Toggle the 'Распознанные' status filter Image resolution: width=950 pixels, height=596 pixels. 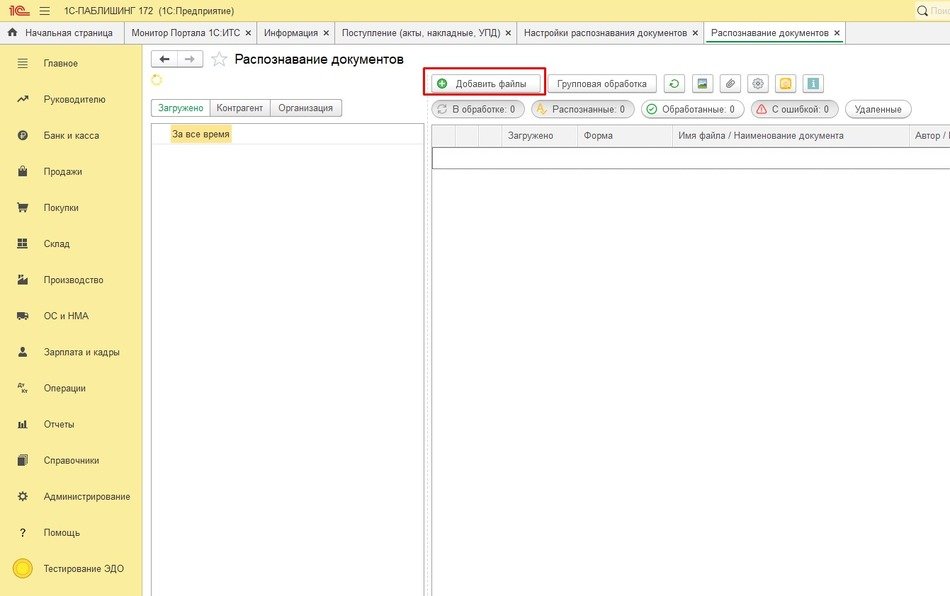[x=582, y=109]
